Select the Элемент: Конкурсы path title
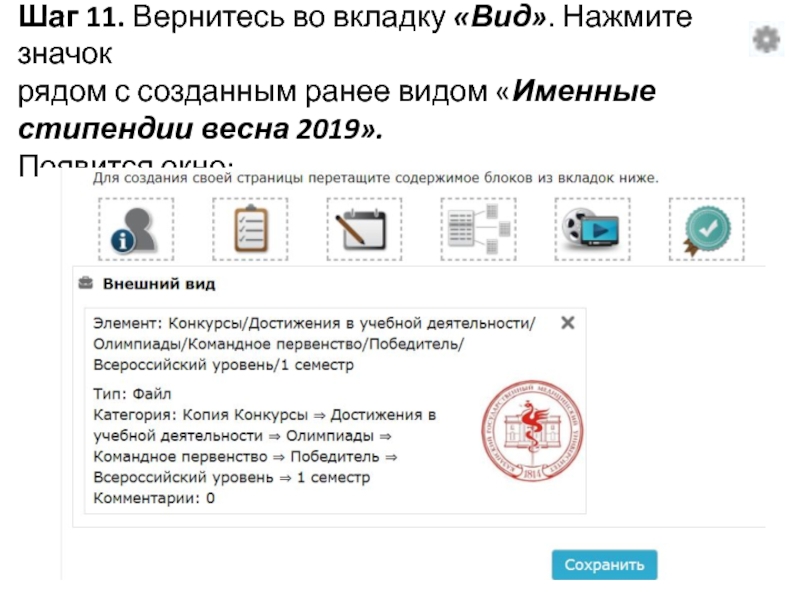The height and width of the screenshot is (600, 800). click(314, 344)
